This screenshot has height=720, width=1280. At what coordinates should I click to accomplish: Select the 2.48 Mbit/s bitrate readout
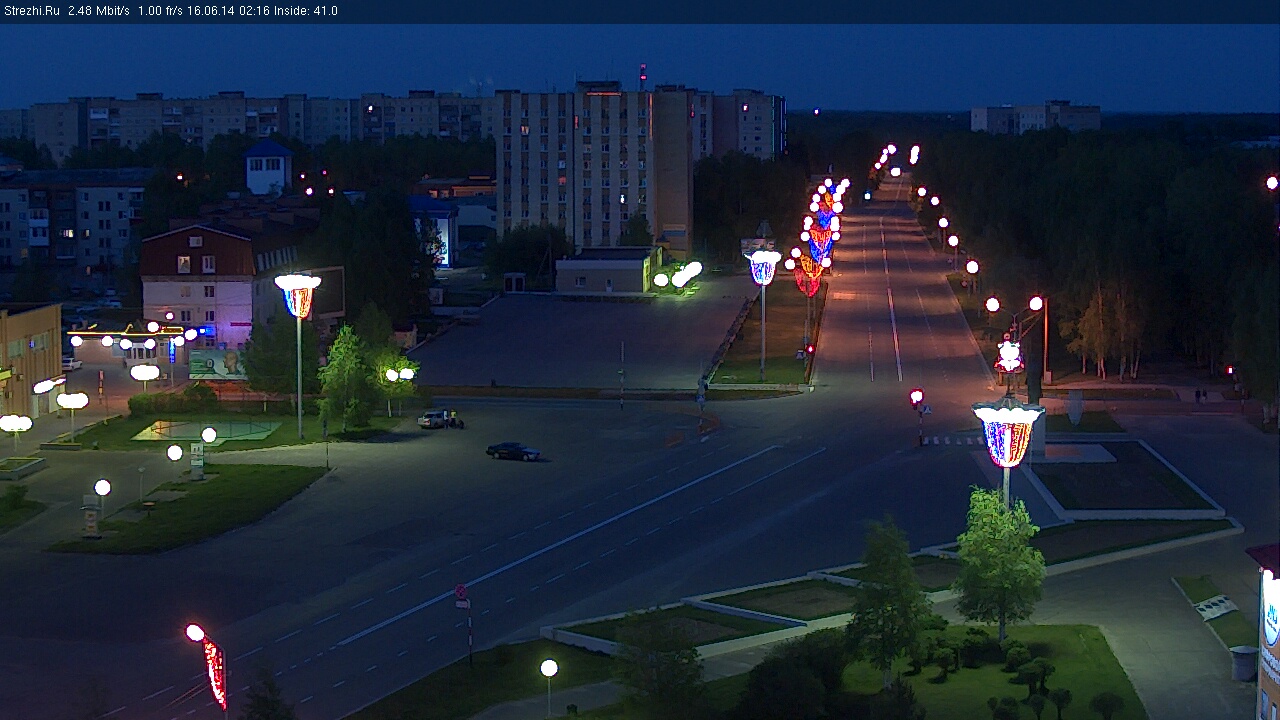[99, 11]
